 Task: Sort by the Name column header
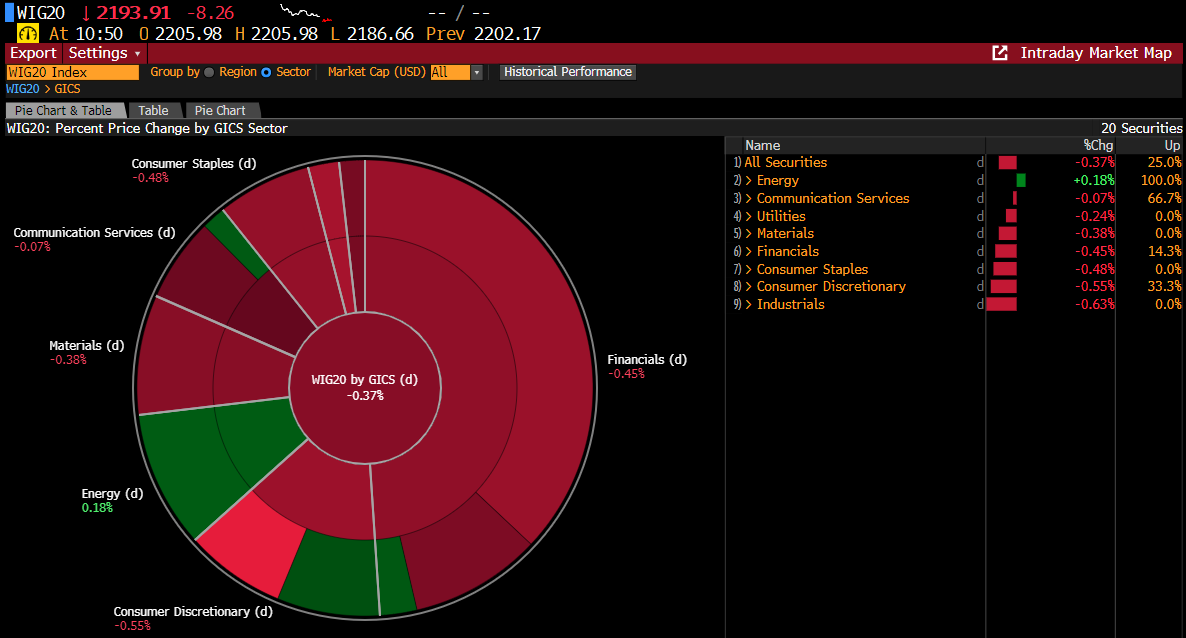point(762,145)
